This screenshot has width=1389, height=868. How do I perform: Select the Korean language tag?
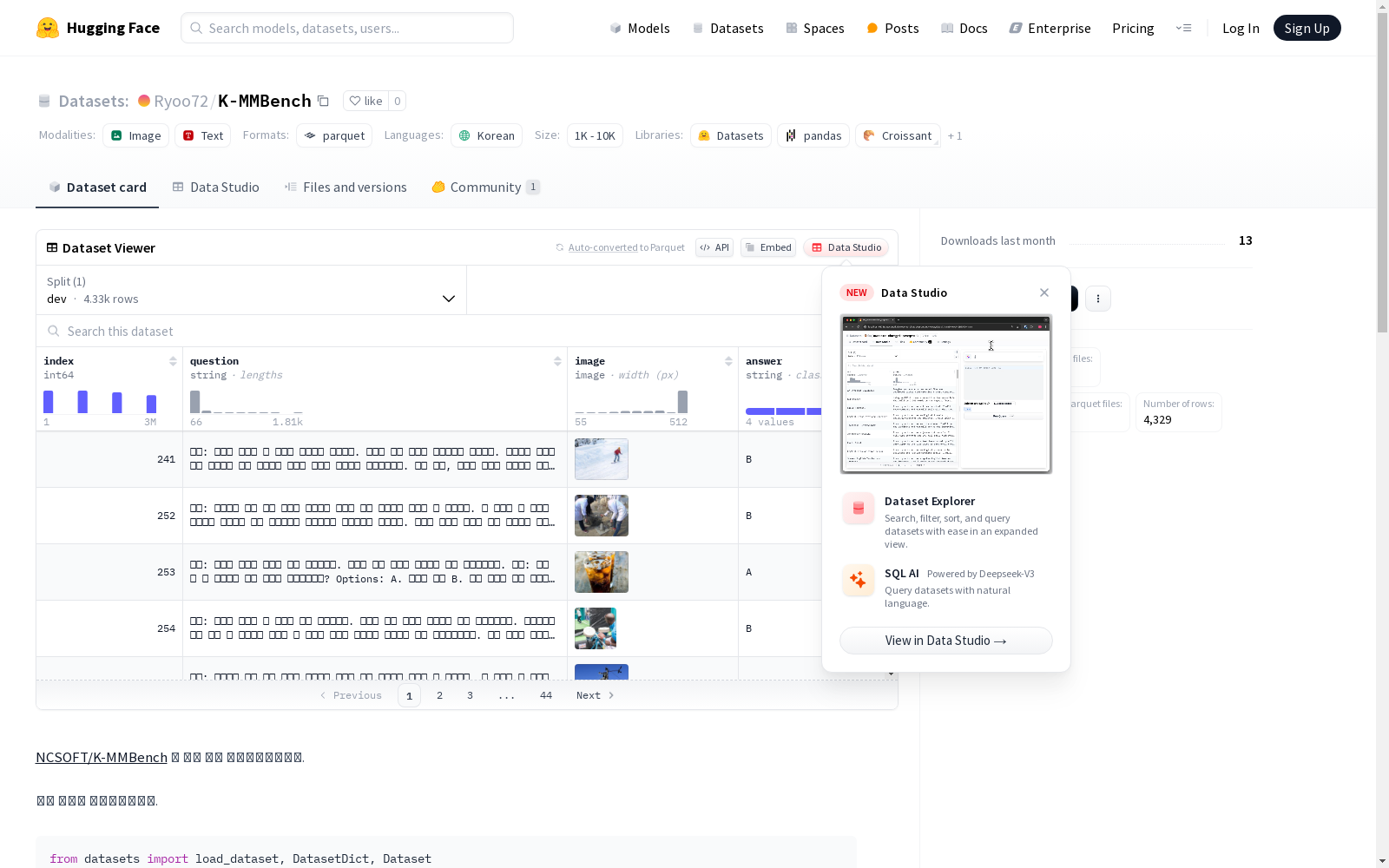(486, 135)
